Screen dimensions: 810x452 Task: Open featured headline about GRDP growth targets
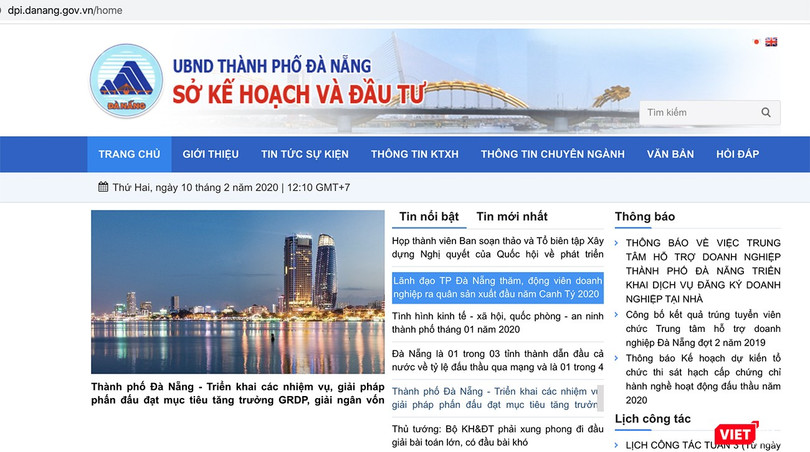click(x=238, y=393)
